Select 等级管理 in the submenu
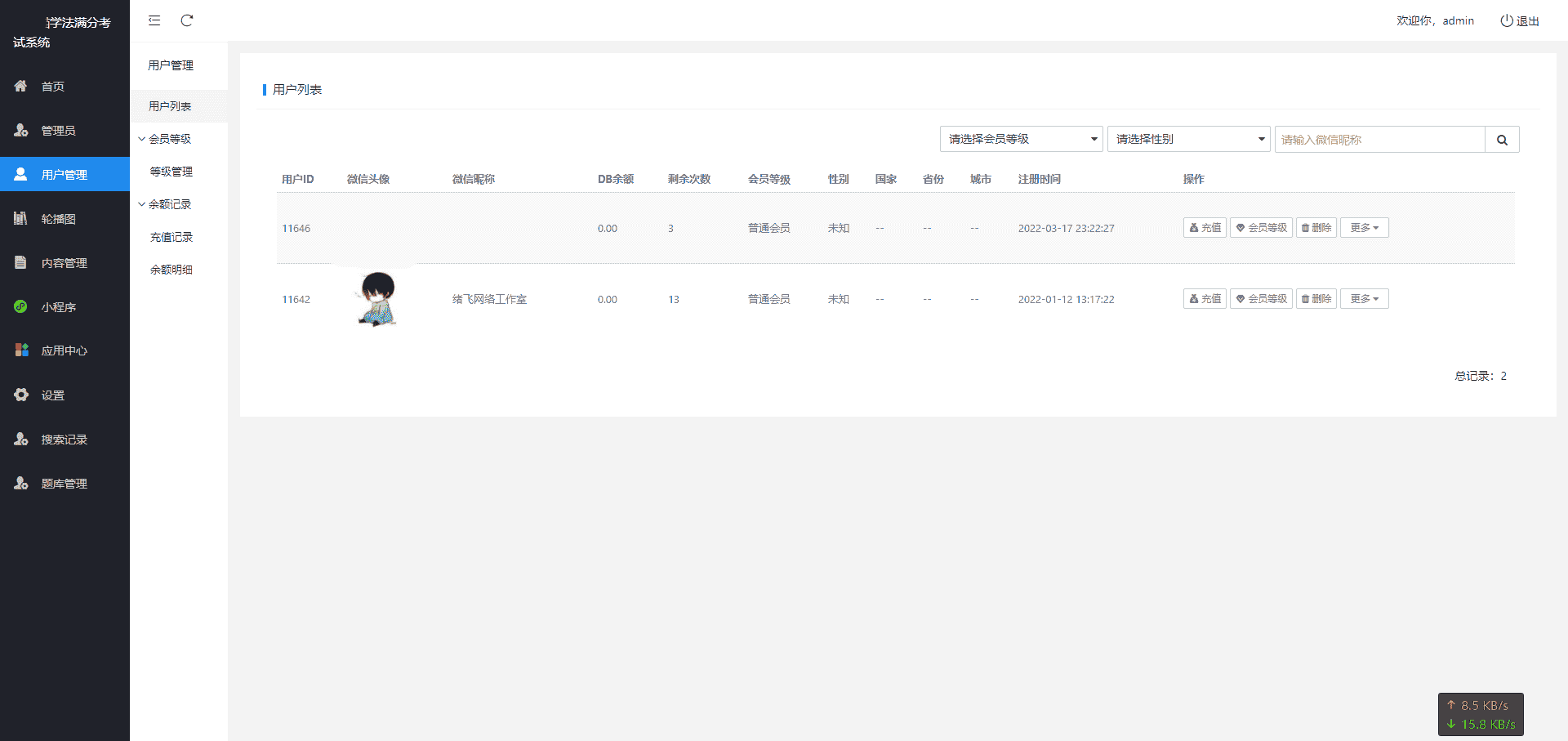Screen dimensions: 1568x741 pyautogui.click(x=171, y=172)
